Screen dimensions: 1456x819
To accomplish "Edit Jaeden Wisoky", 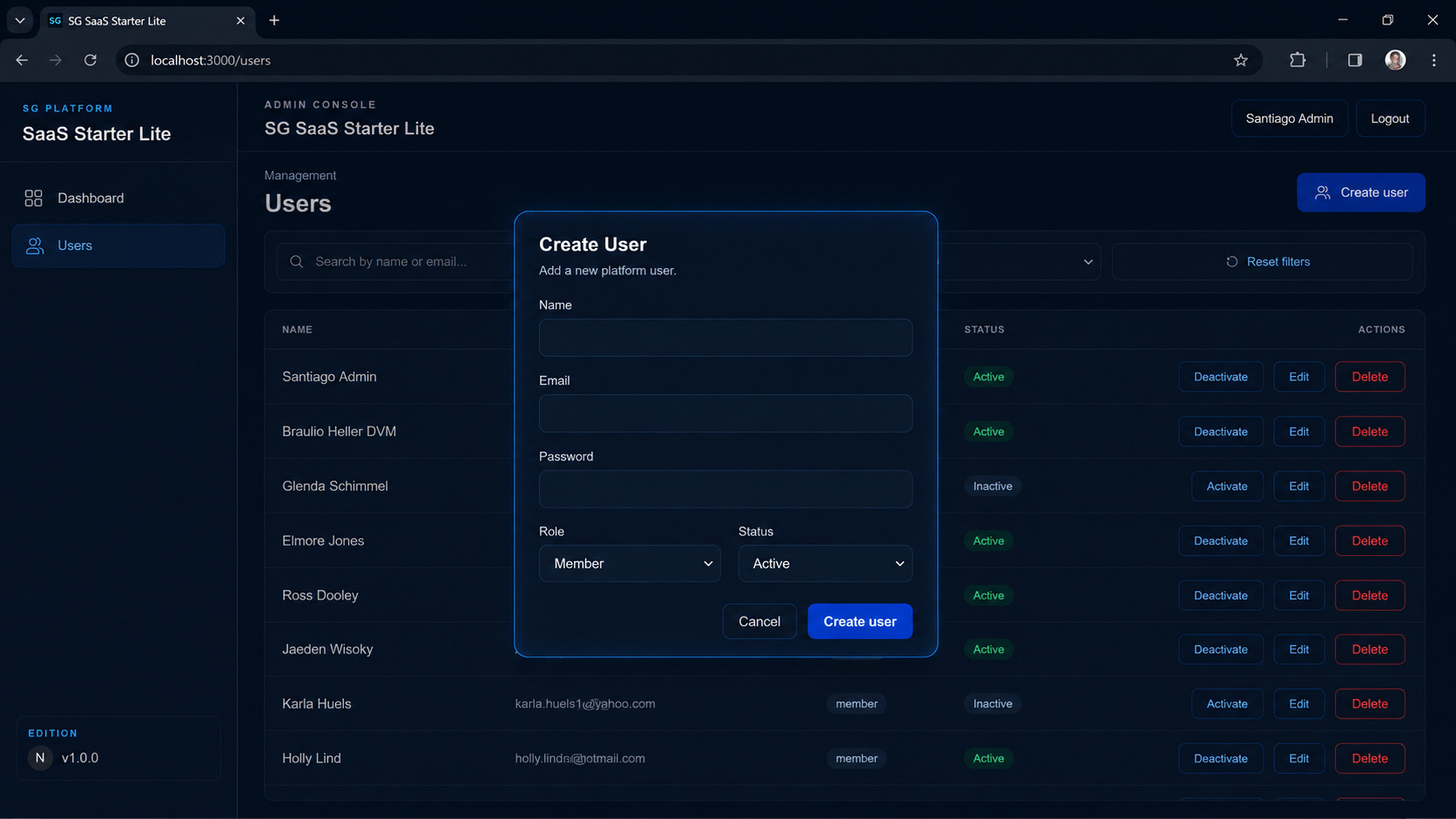I will point(1298,649).
